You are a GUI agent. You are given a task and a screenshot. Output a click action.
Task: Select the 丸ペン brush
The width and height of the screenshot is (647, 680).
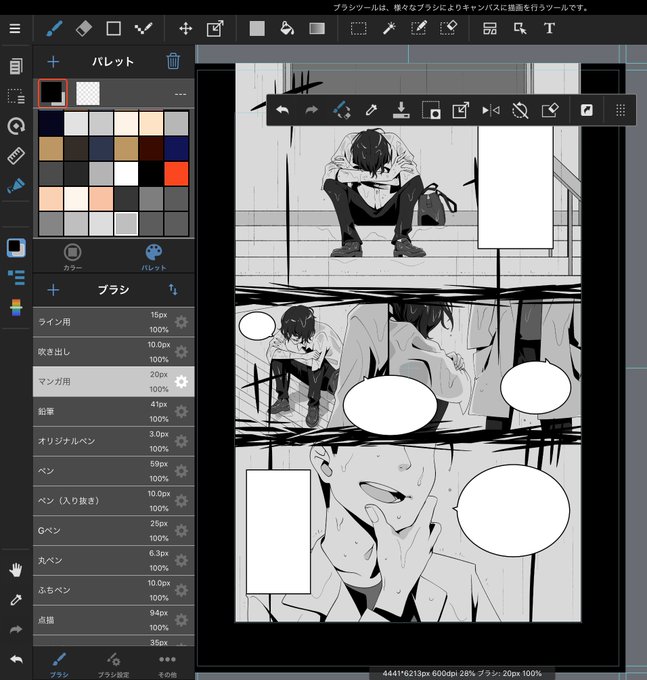tap(114, 560)
